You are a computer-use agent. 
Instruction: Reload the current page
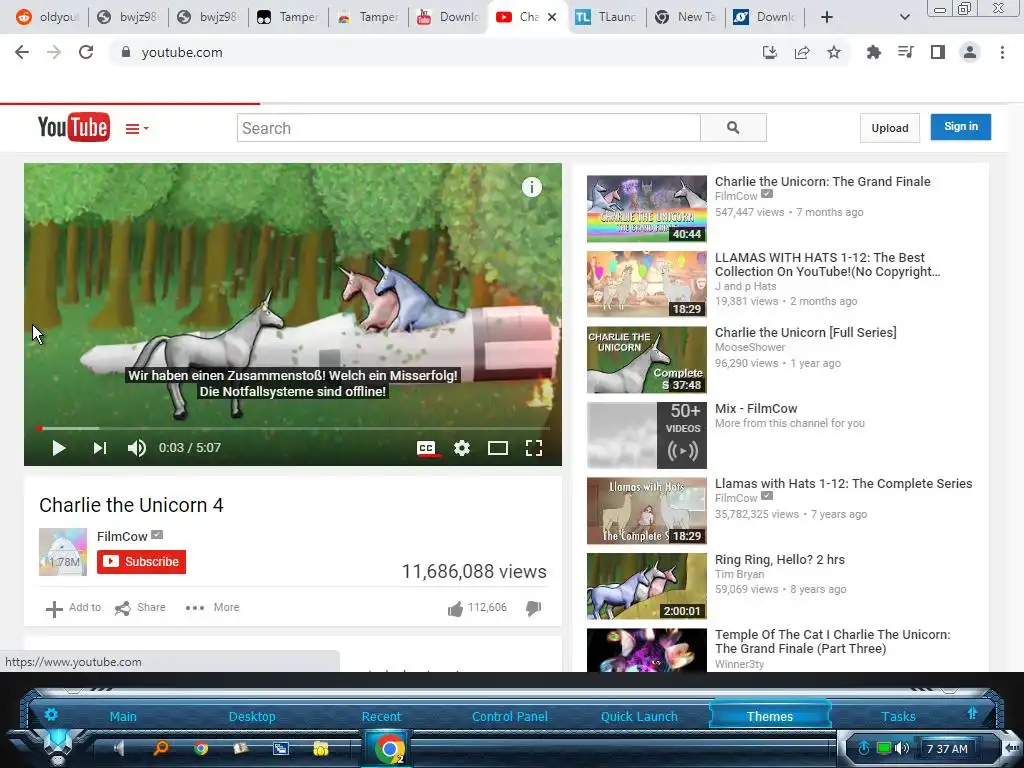[x=86, y=52]
